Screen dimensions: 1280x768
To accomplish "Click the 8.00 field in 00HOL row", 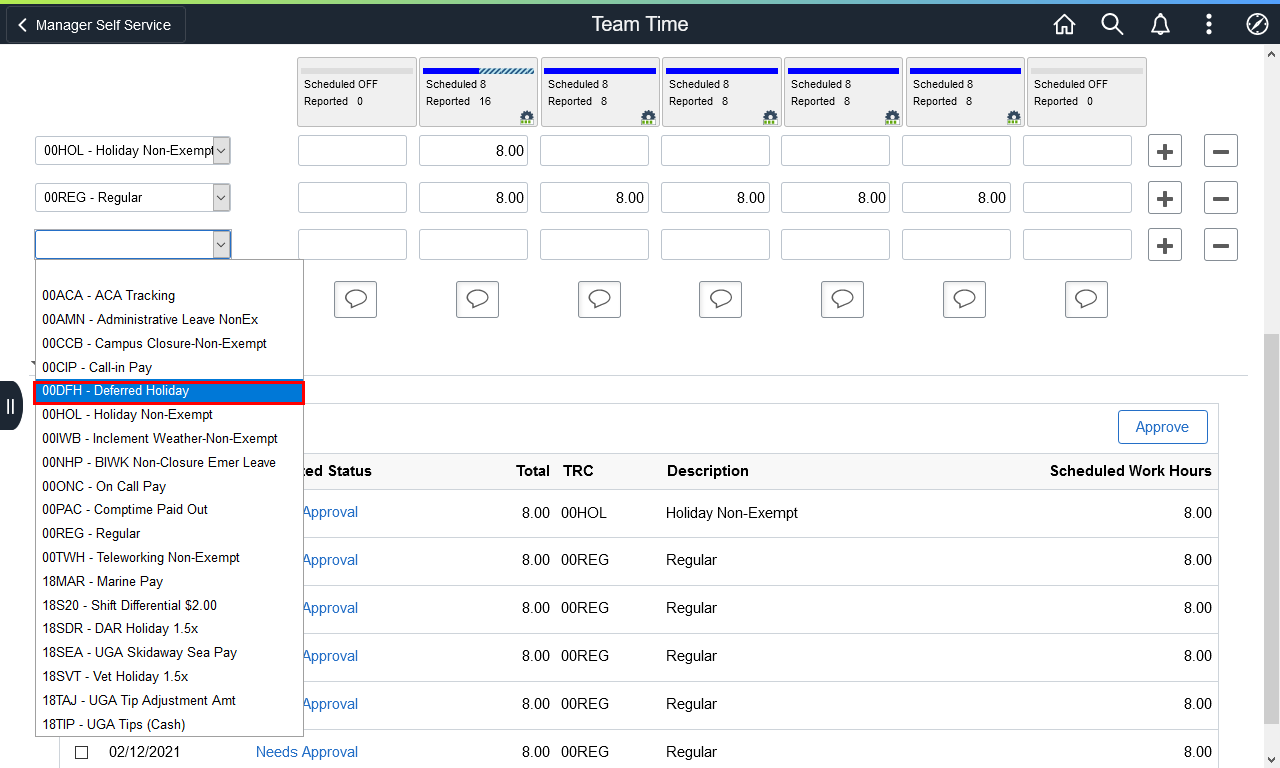I will point(473,151).
